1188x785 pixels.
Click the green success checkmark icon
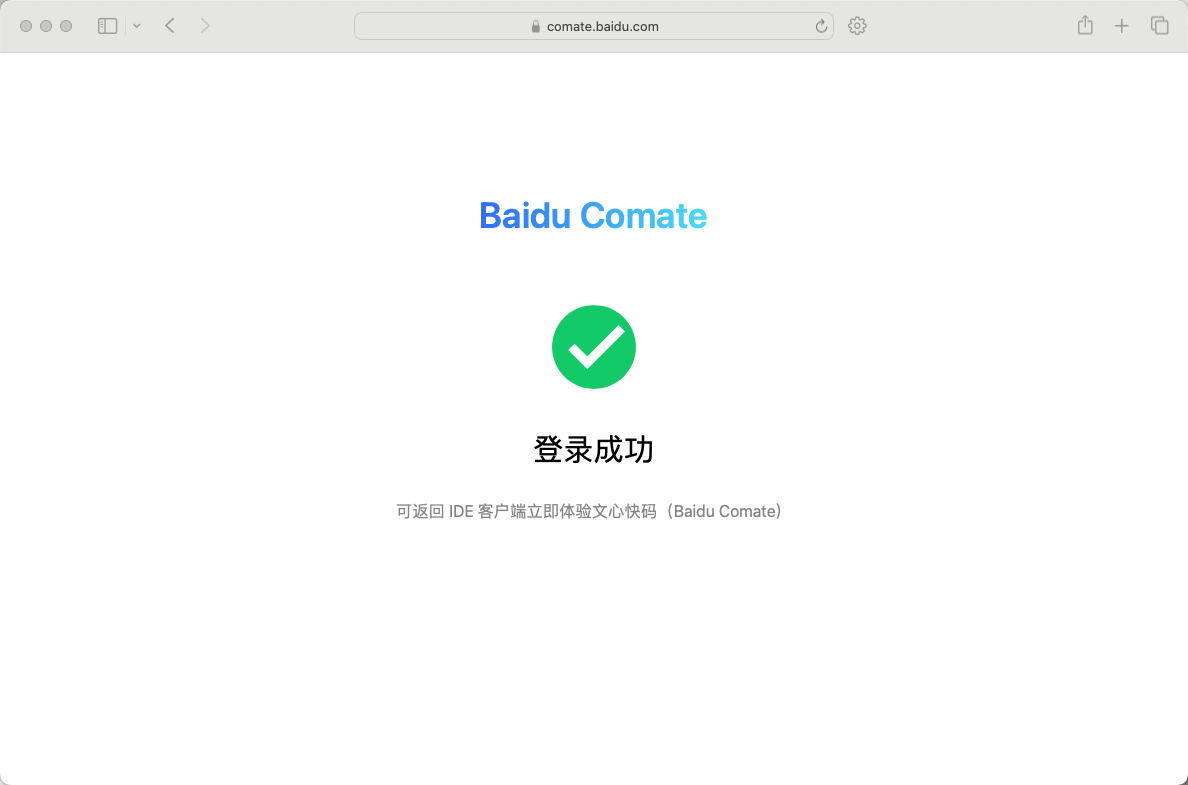(x=594, y=347)
